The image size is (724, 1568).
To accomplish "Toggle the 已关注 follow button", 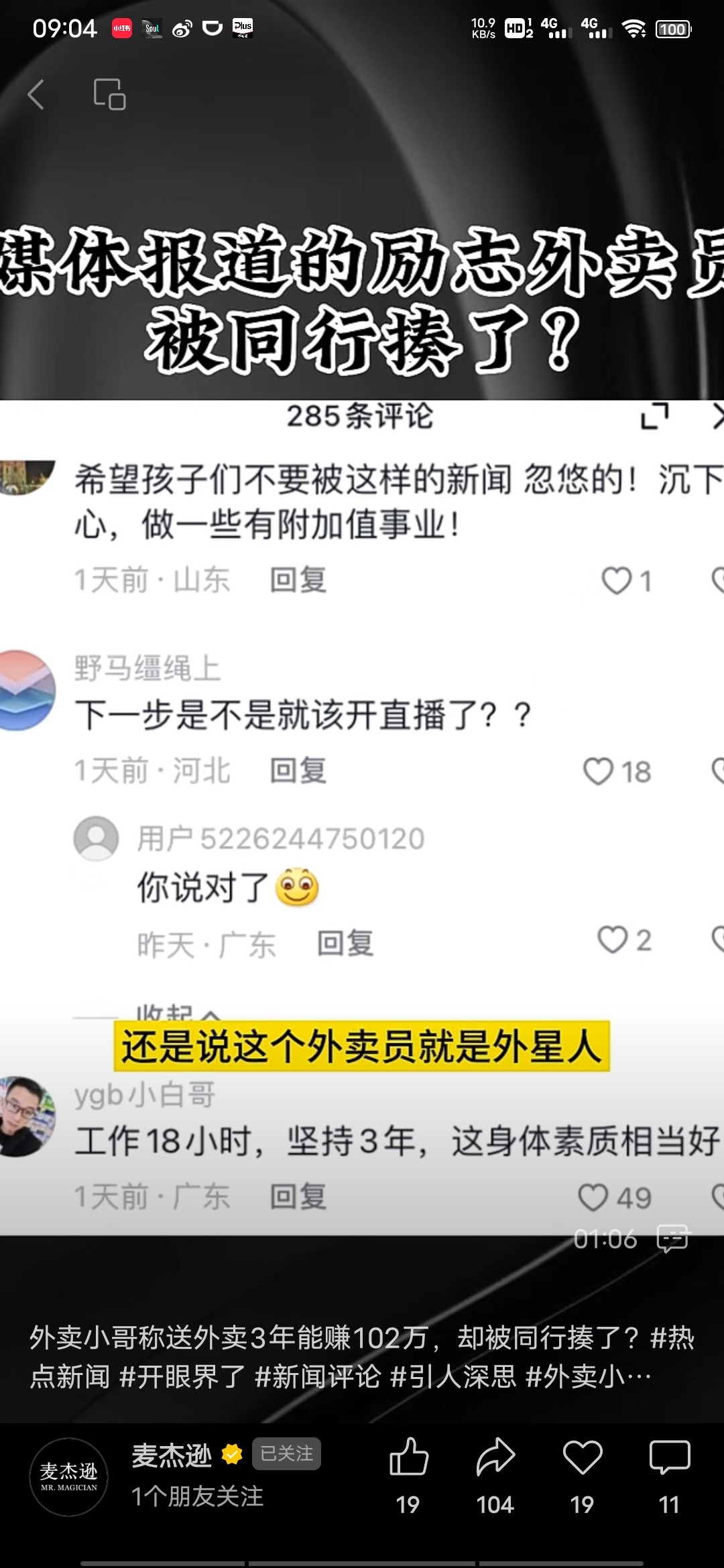I will coord(286,1453).
